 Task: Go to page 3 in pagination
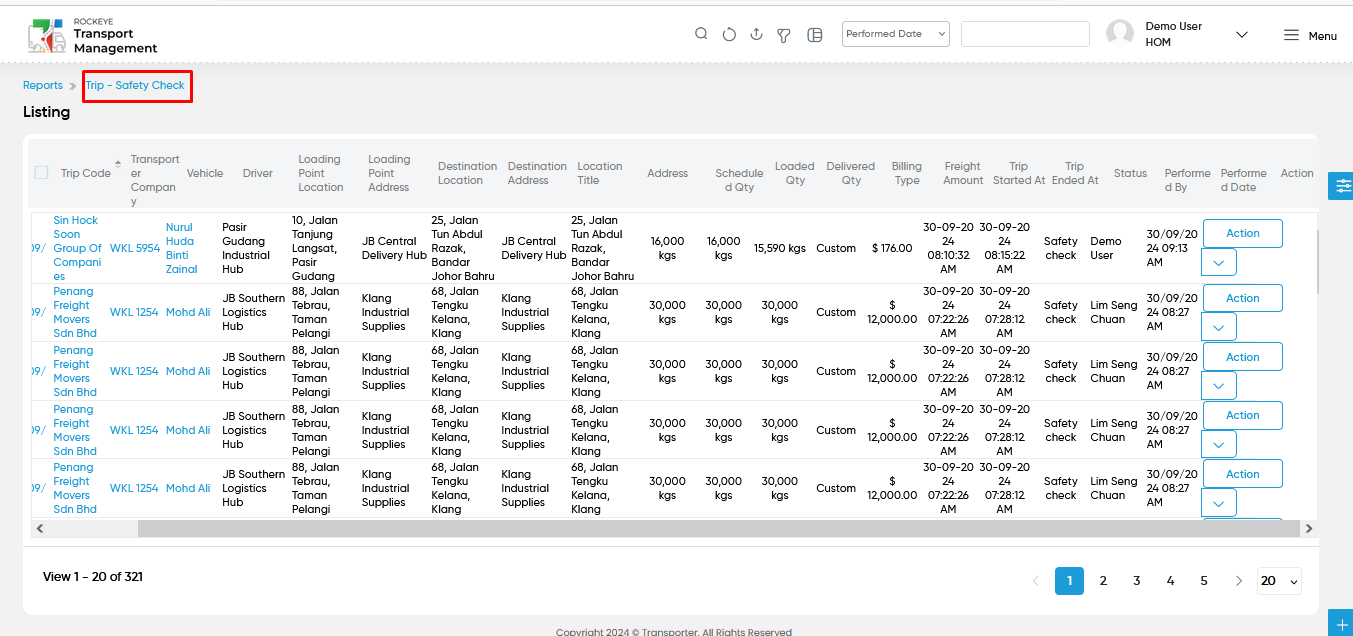[x=1137, y=581]
